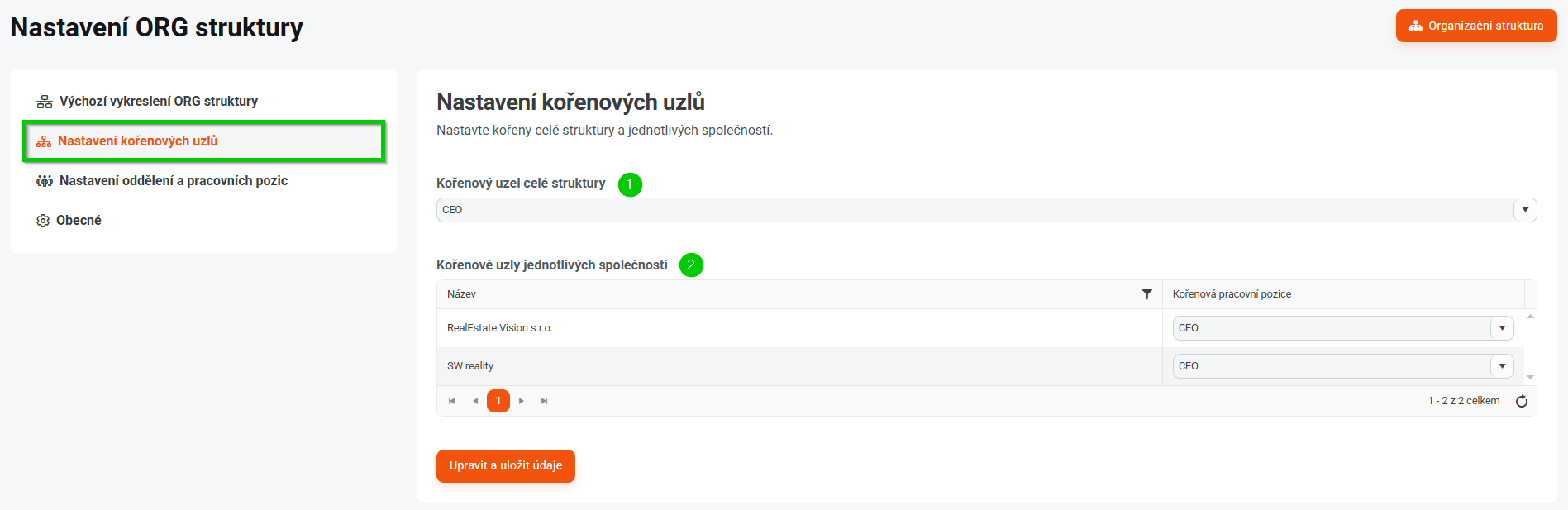Viewport: 1568px width, 510px height.
Task: Go to next page of table
Action: [522, 401]
